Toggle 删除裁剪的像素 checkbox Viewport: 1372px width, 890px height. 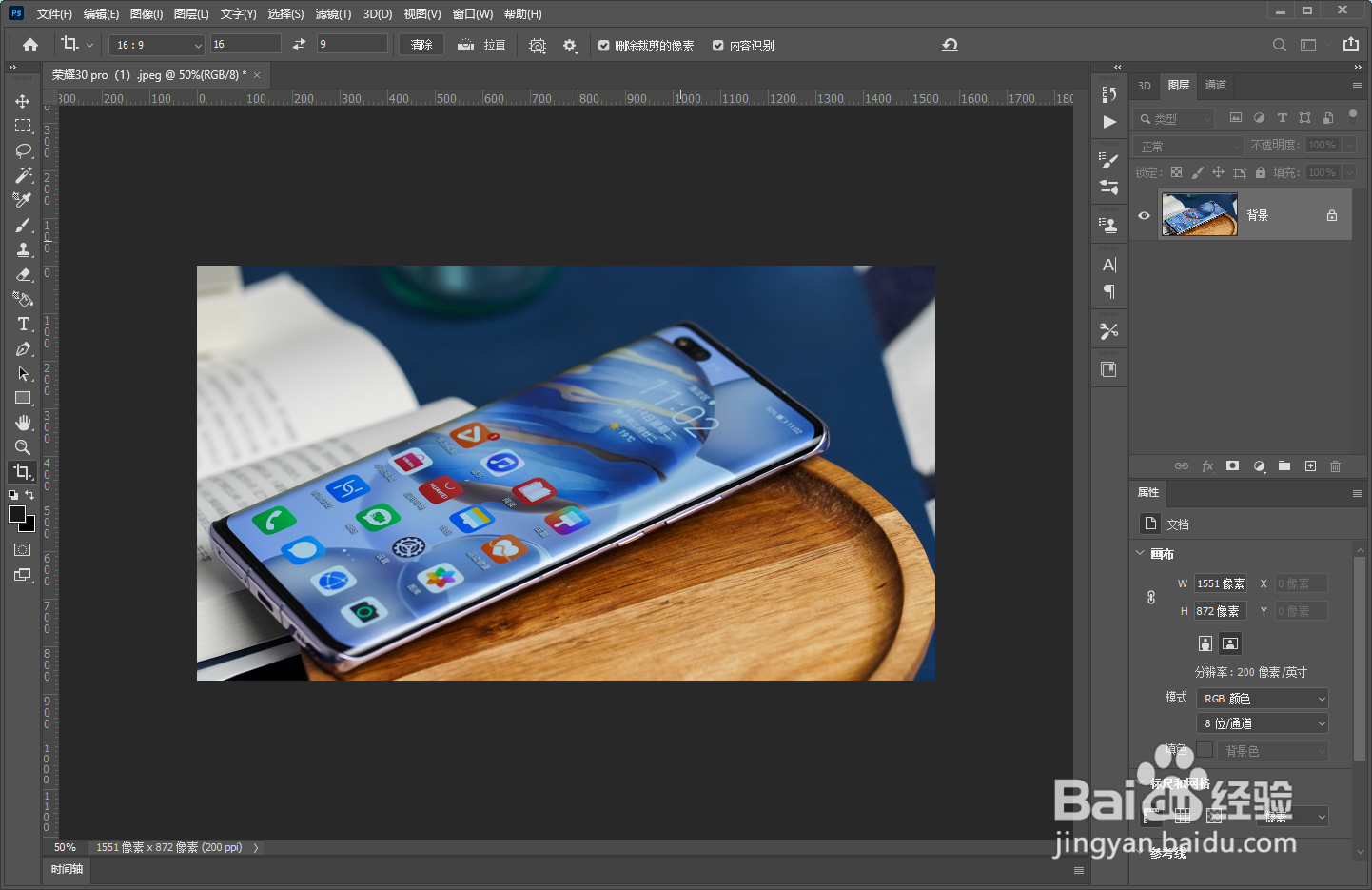tap(603, 46)
